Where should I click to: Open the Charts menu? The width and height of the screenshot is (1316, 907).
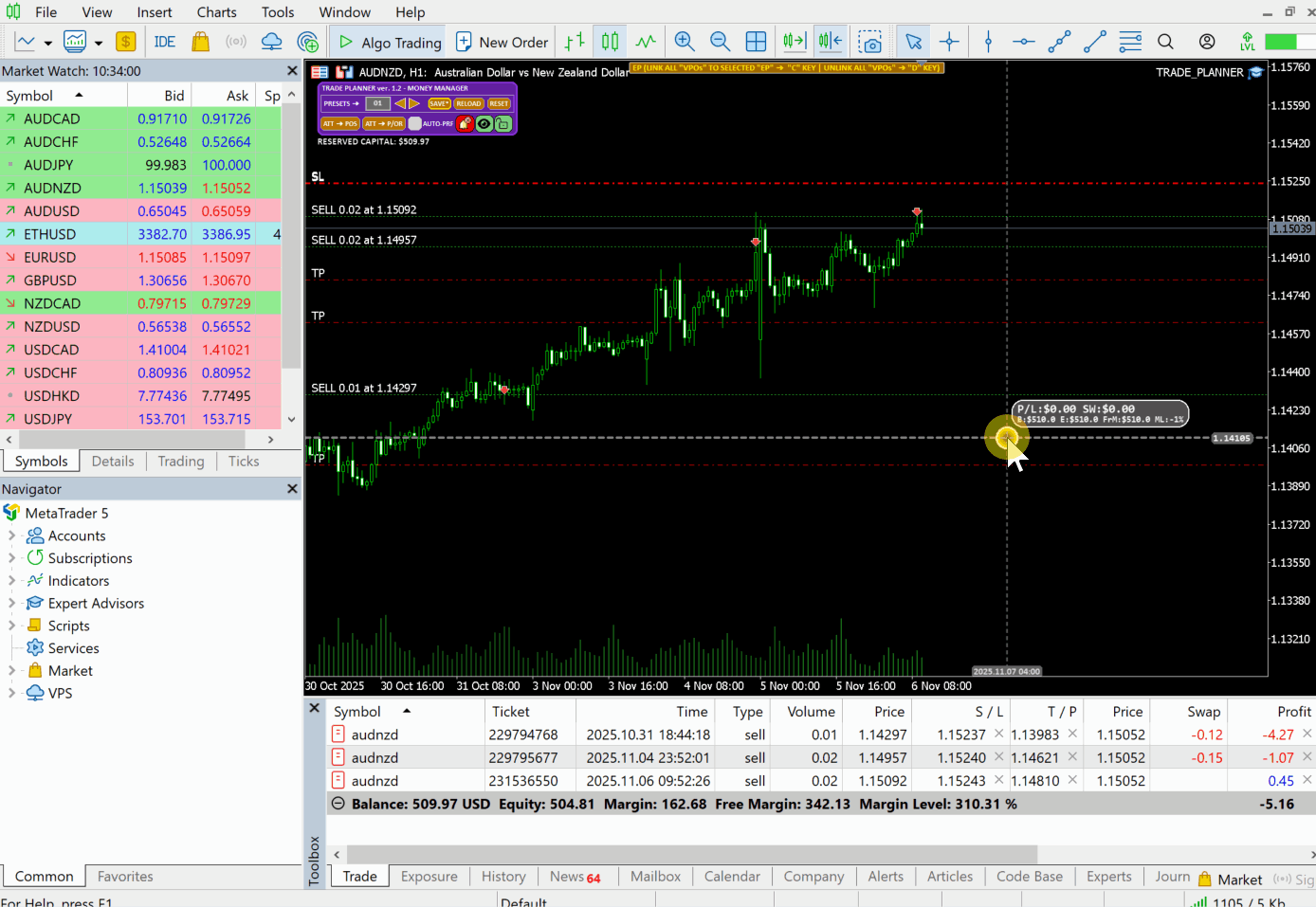coord(216,12)
